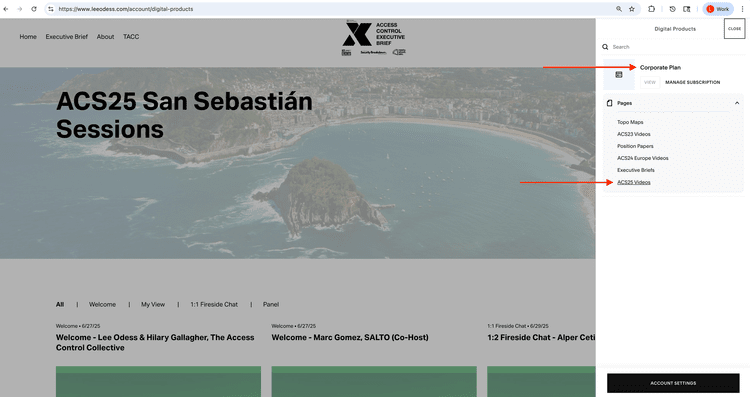Click the Corporate Plan product icon

pyautogui.click(x=619, y=75)
